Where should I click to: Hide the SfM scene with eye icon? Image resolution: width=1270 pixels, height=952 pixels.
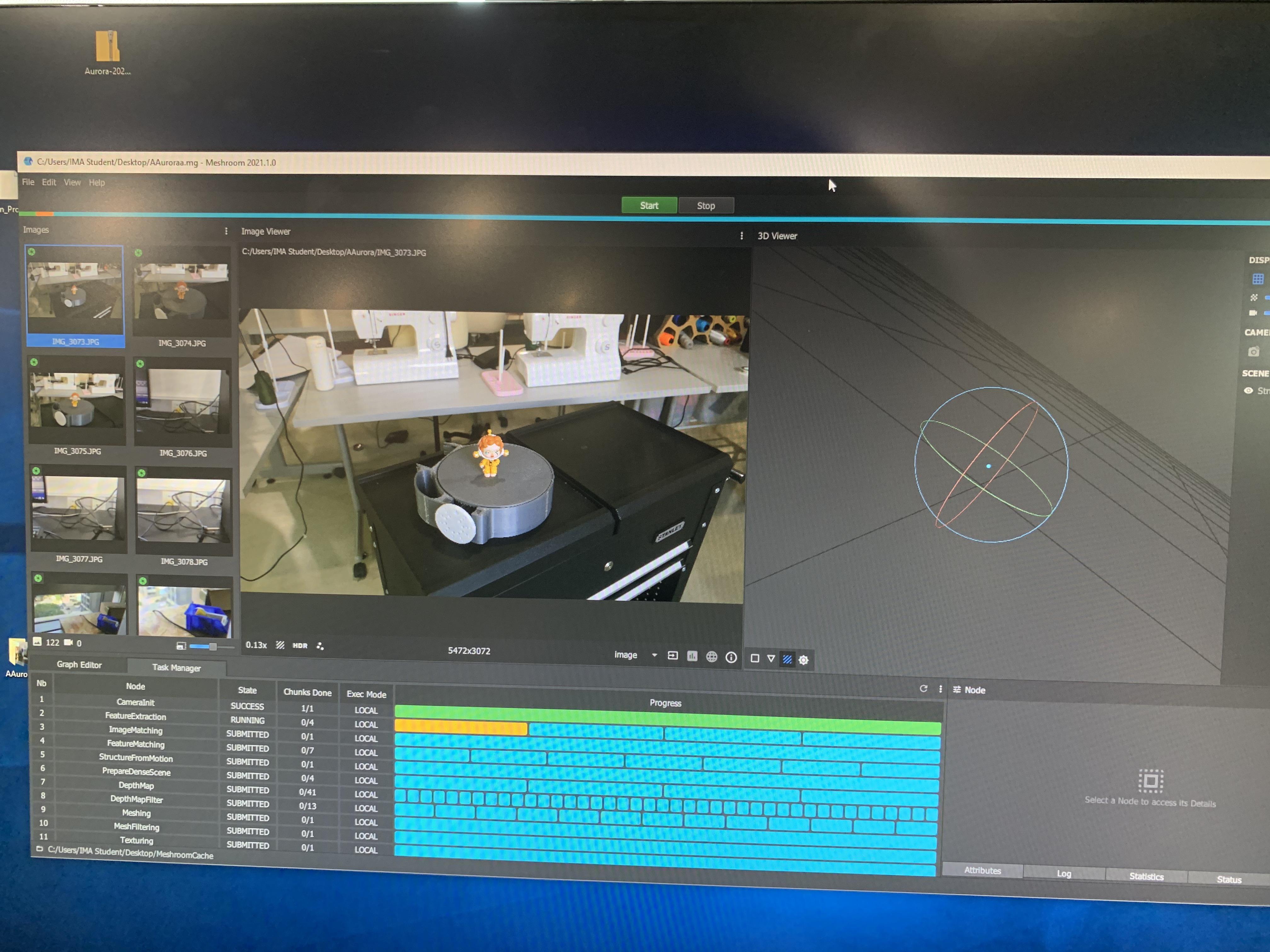coord(1248,391)
